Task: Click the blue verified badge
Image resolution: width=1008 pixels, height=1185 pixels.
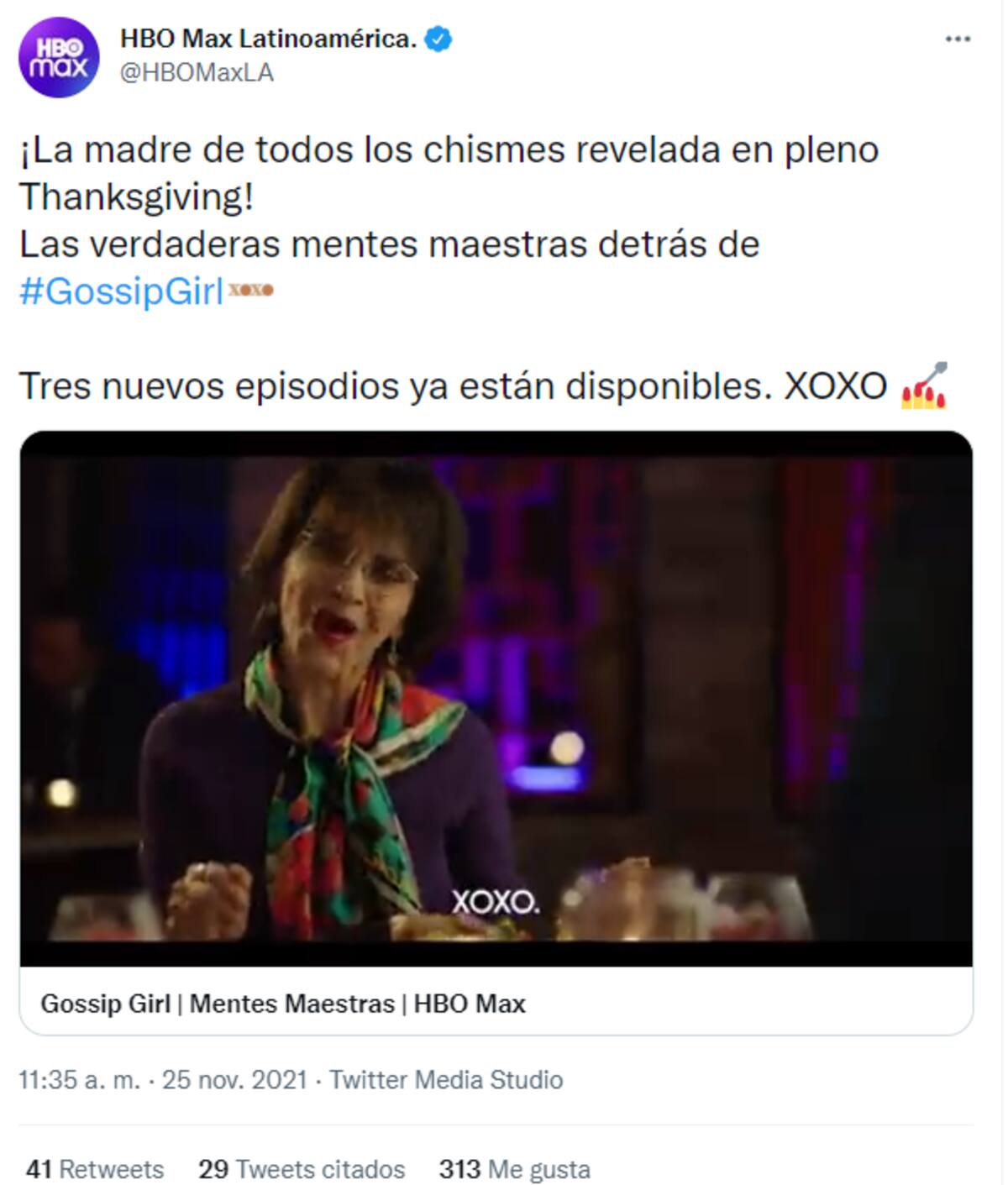Action: [x=438, y=39]
